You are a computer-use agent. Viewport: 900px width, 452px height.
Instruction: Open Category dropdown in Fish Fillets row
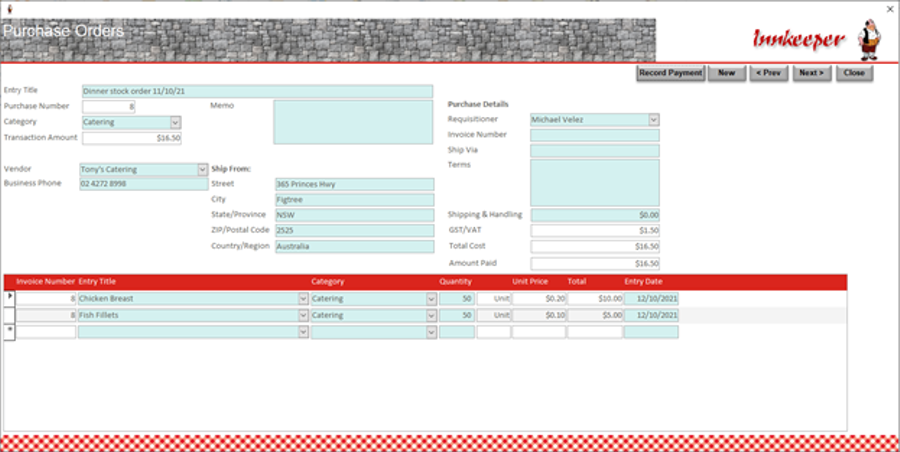[432, 315]
